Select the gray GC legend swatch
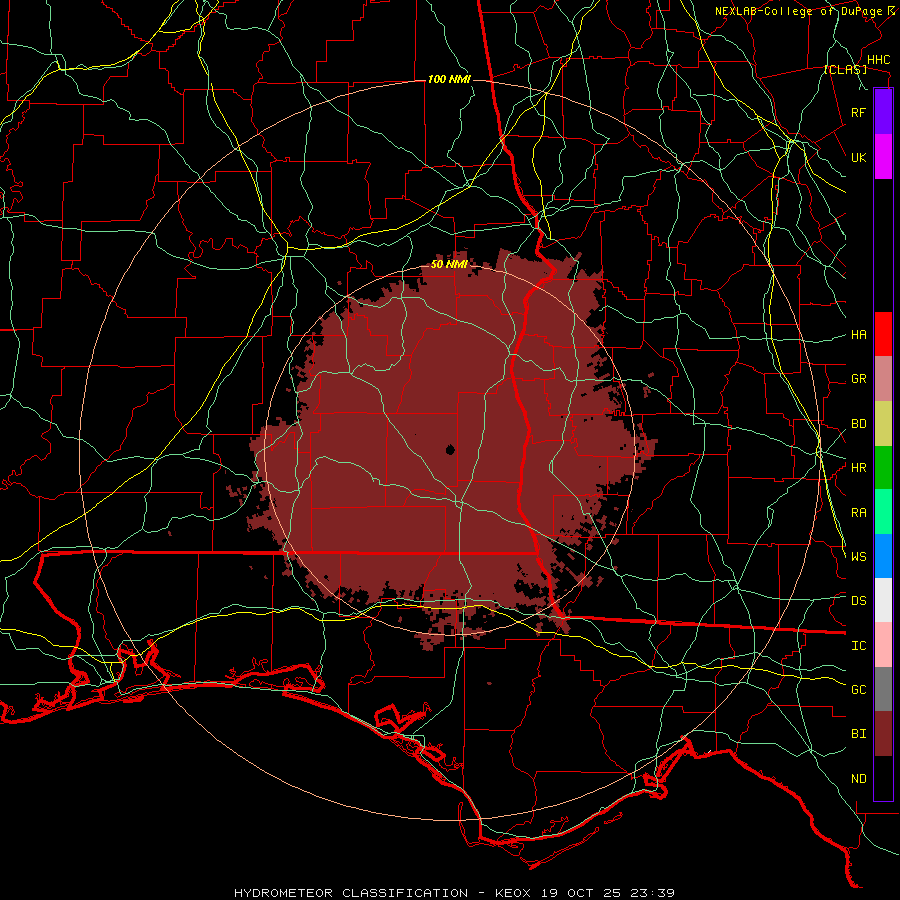 [x=883, y=689]
